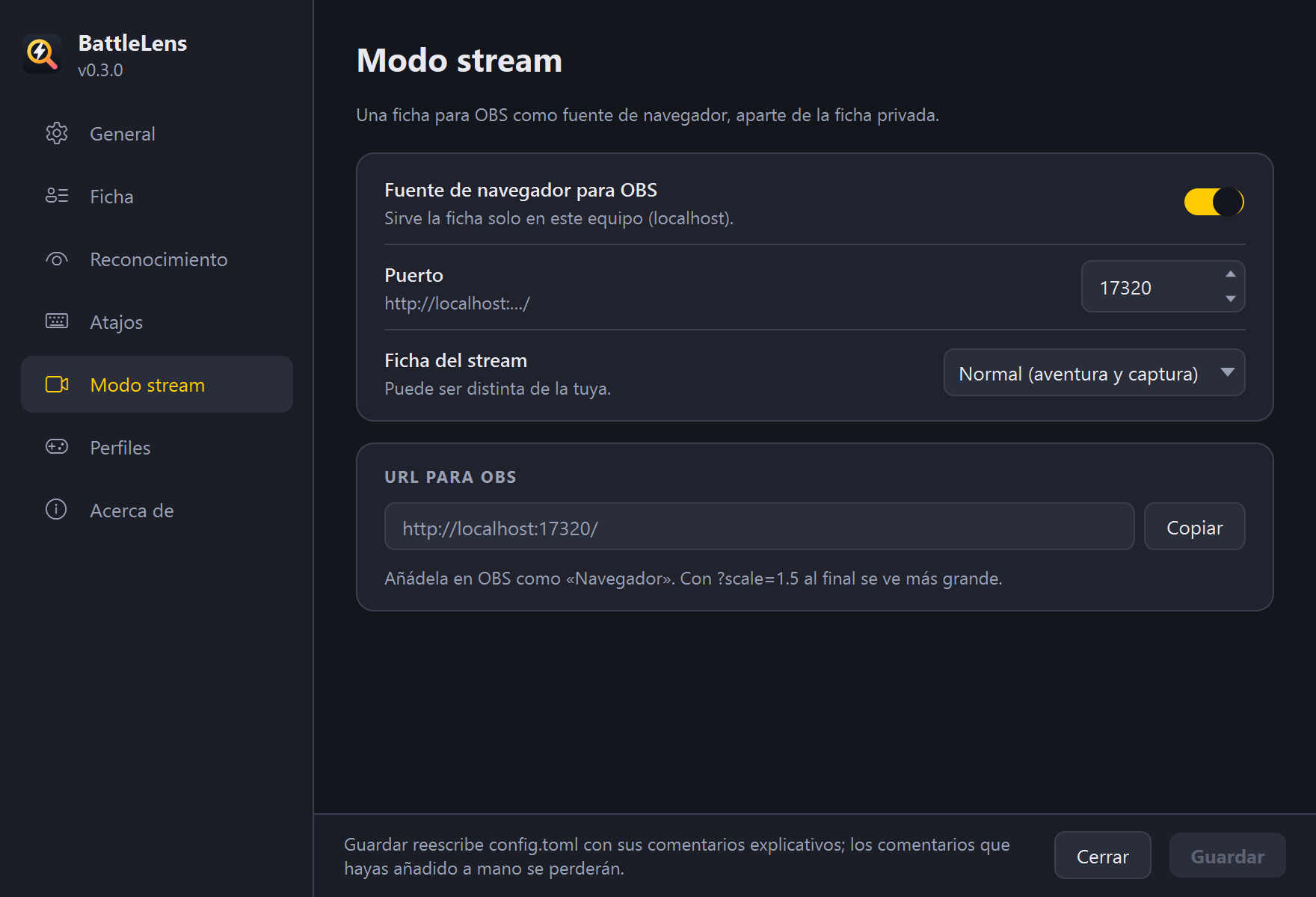Click the 'Una ficha para OBS' description line
This screenshot has height=897, width=1316.
click(648, 115)
